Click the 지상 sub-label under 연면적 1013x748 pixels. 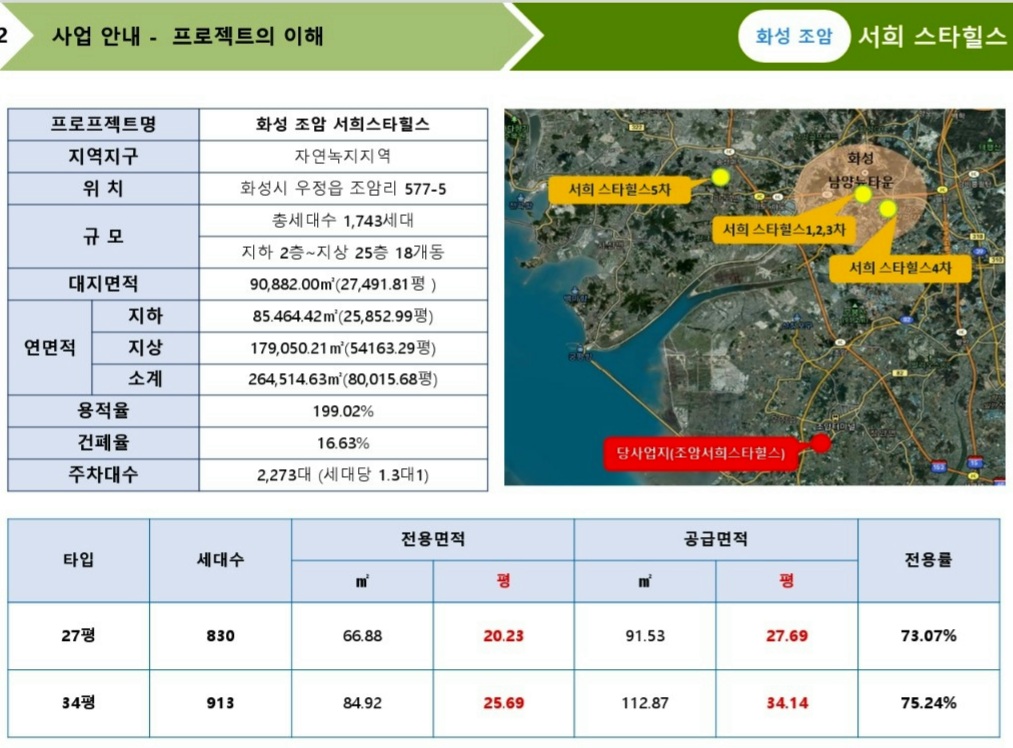[x=145, y=348]
